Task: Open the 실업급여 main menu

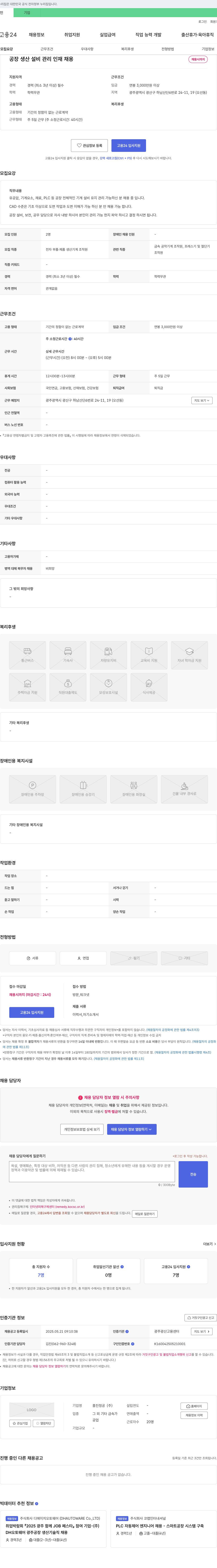Action: 107,35
